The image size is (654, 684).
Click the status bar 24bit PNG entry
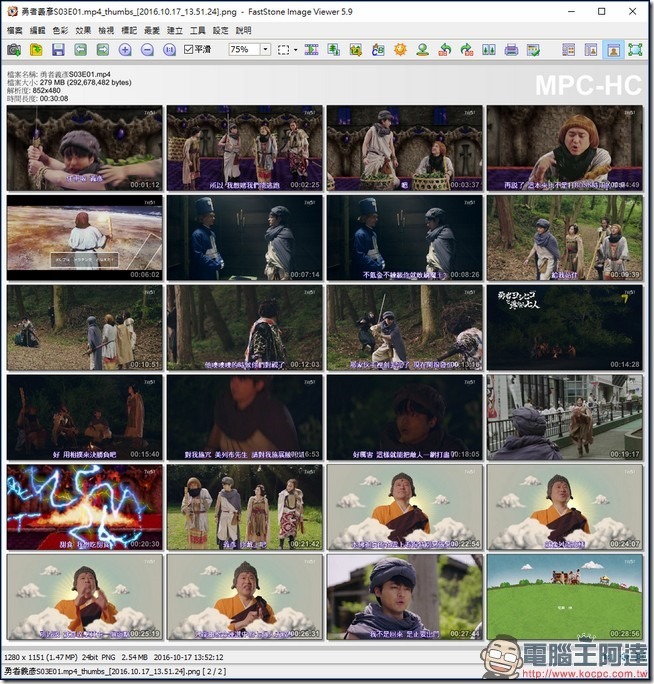coord(100,657)
